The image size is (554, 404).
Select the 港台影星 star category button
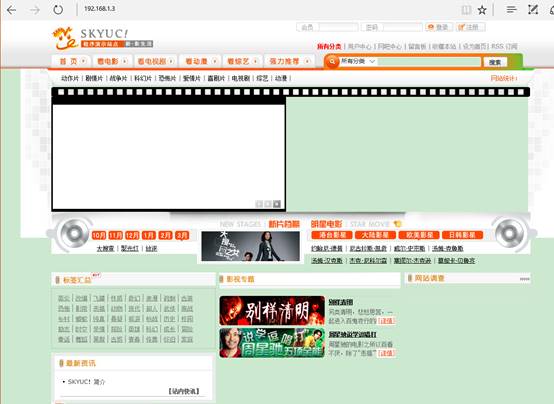tap(332, 235)
